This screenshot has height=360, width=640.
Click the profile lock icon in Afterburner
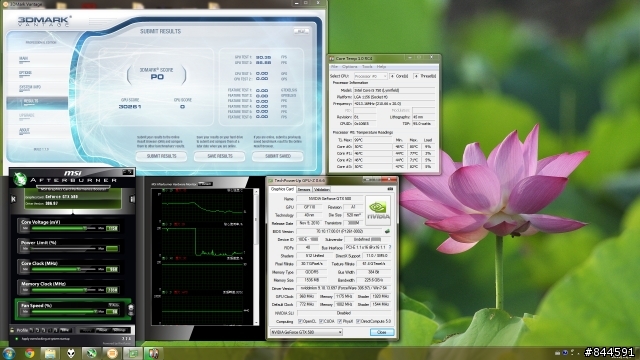pyautogui.click(x=12, y=330)
